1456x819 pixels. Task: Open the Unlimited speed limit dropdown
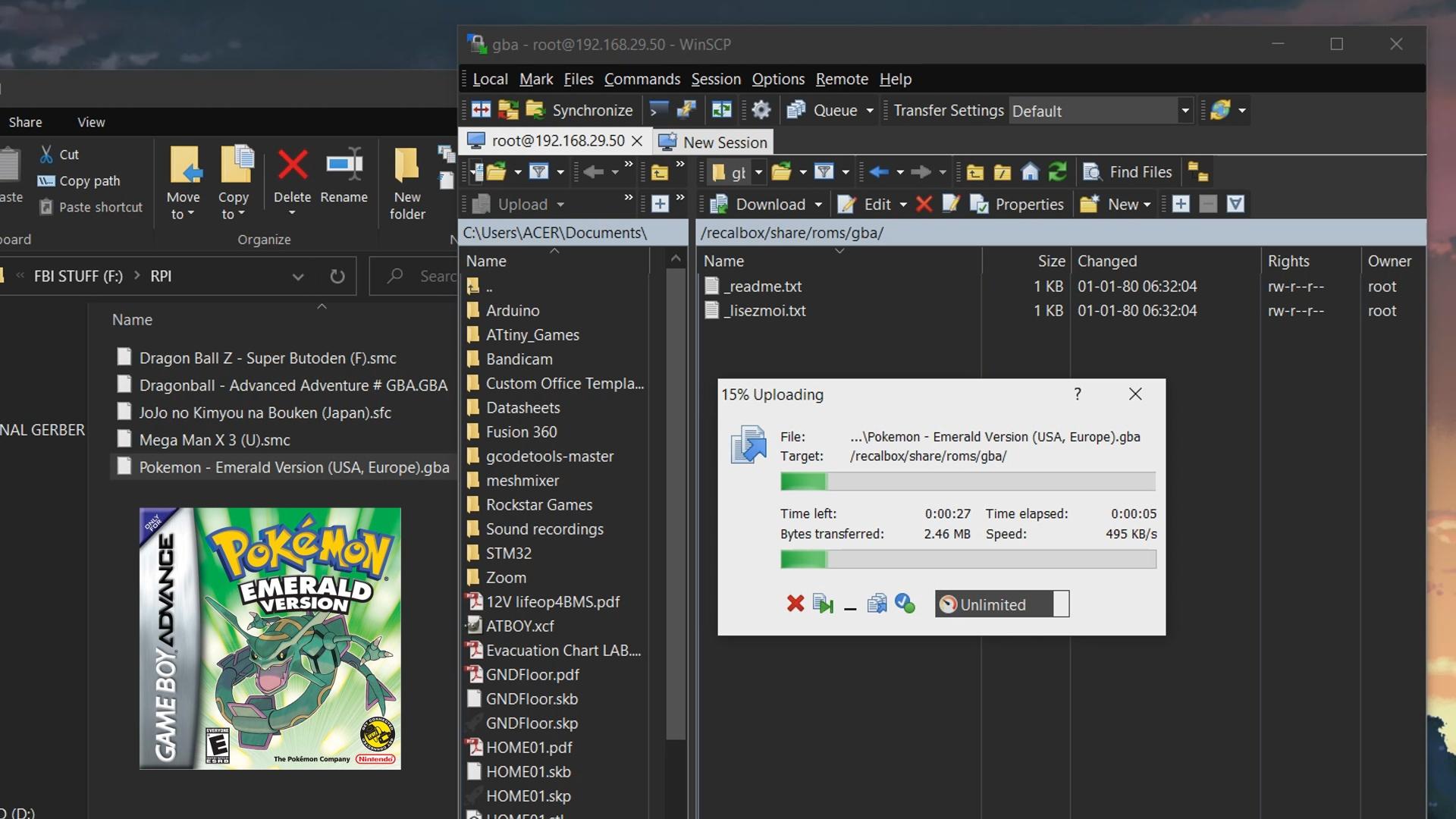pos(1002,604)
